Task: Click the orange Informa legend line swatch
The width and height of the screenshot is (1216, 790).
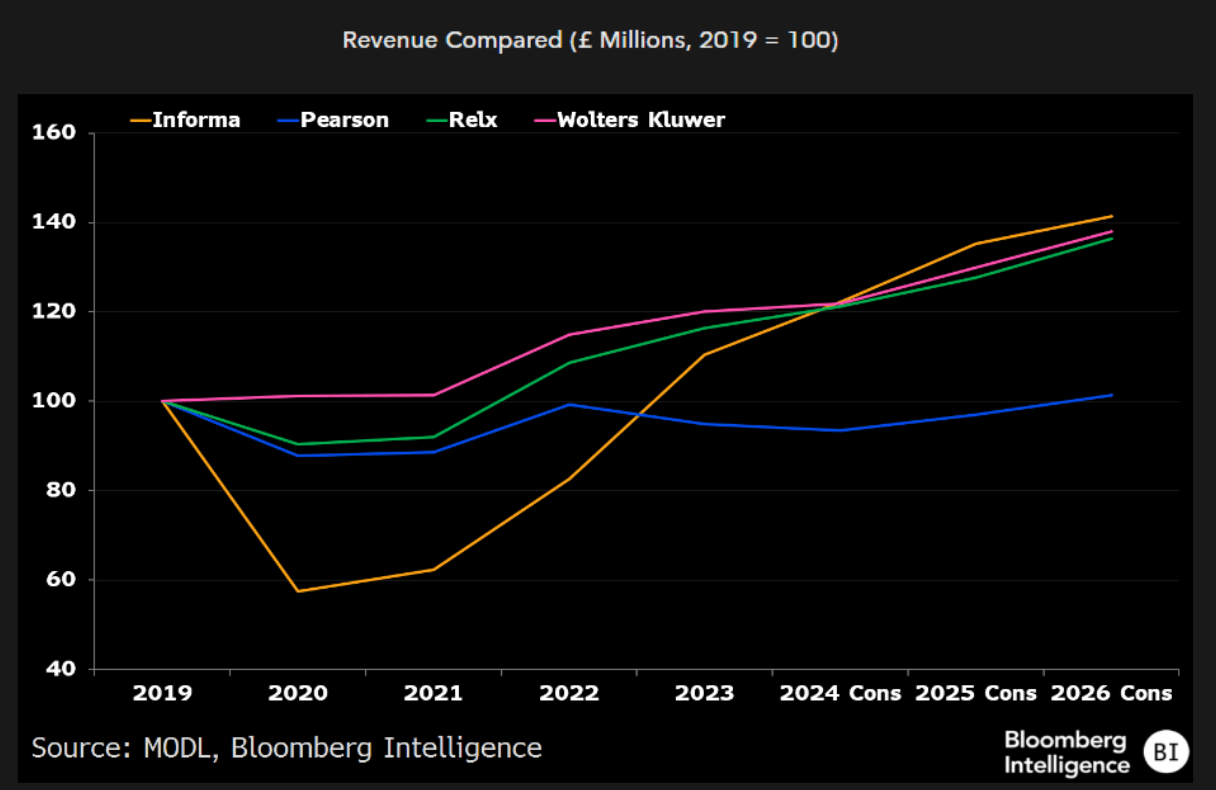Action: 139,121
